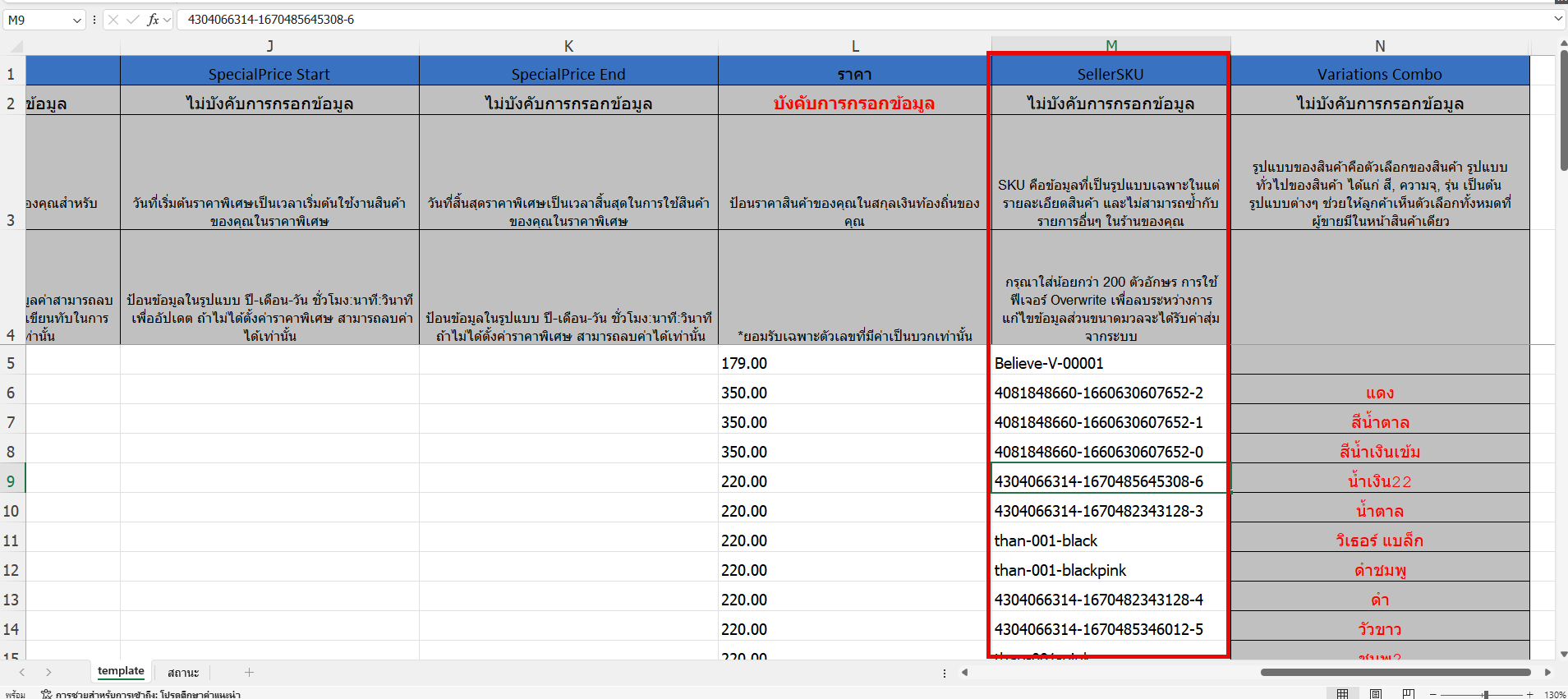Viewport: 1568px width, 699px height.
Task: Click the horizontal scrollbar thumb
Action: pos(1395,672)
